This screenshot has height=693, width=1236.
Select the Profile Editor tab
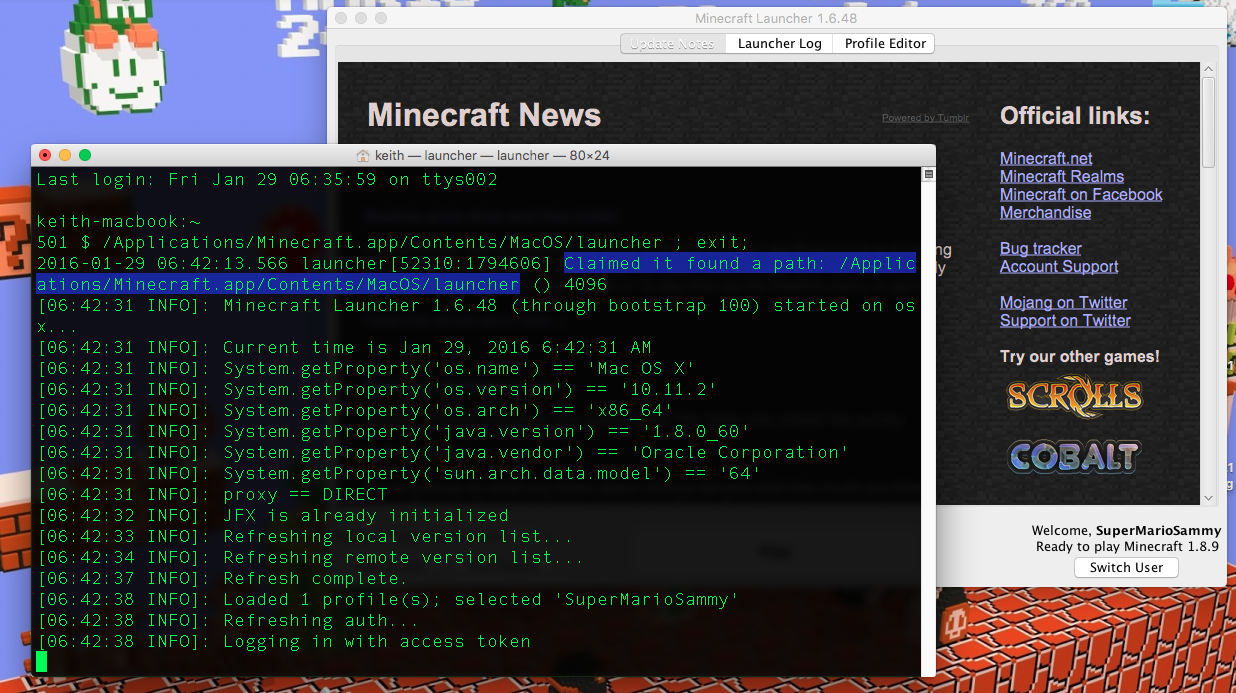tap(886, 44)
